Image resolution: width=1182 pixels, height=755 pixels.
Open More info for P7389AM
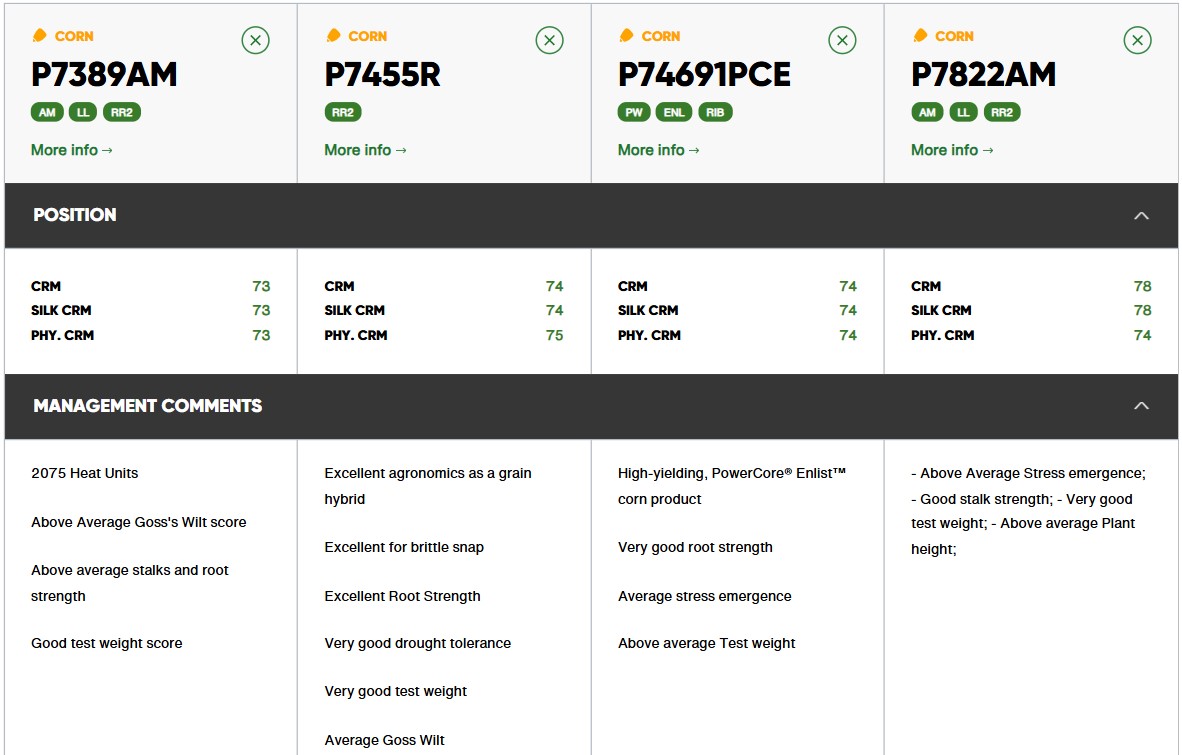71,150
